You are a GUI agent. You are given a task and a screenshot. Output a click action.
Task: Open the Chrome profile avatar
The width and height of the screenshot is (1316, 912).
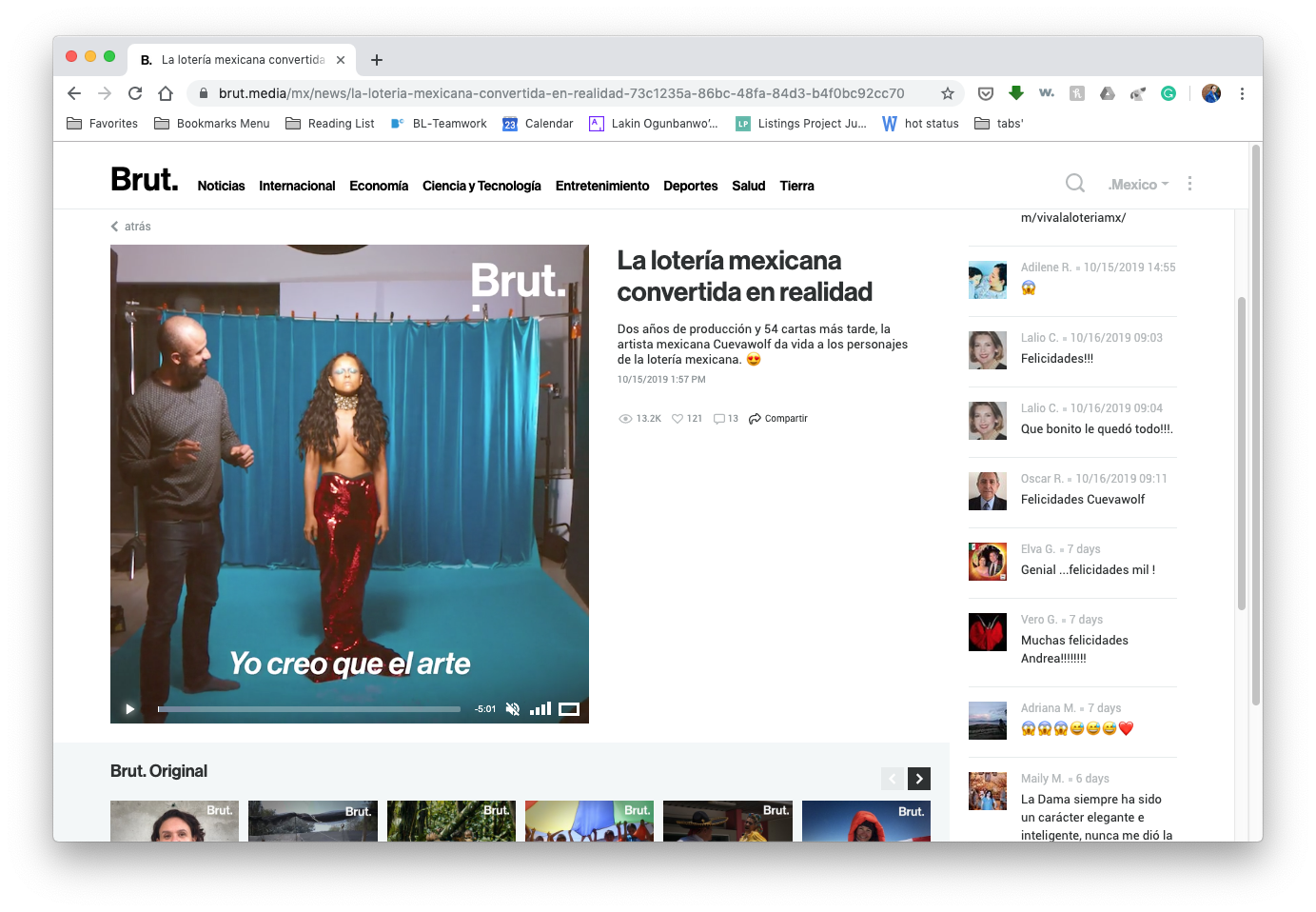coord(1211,93)
